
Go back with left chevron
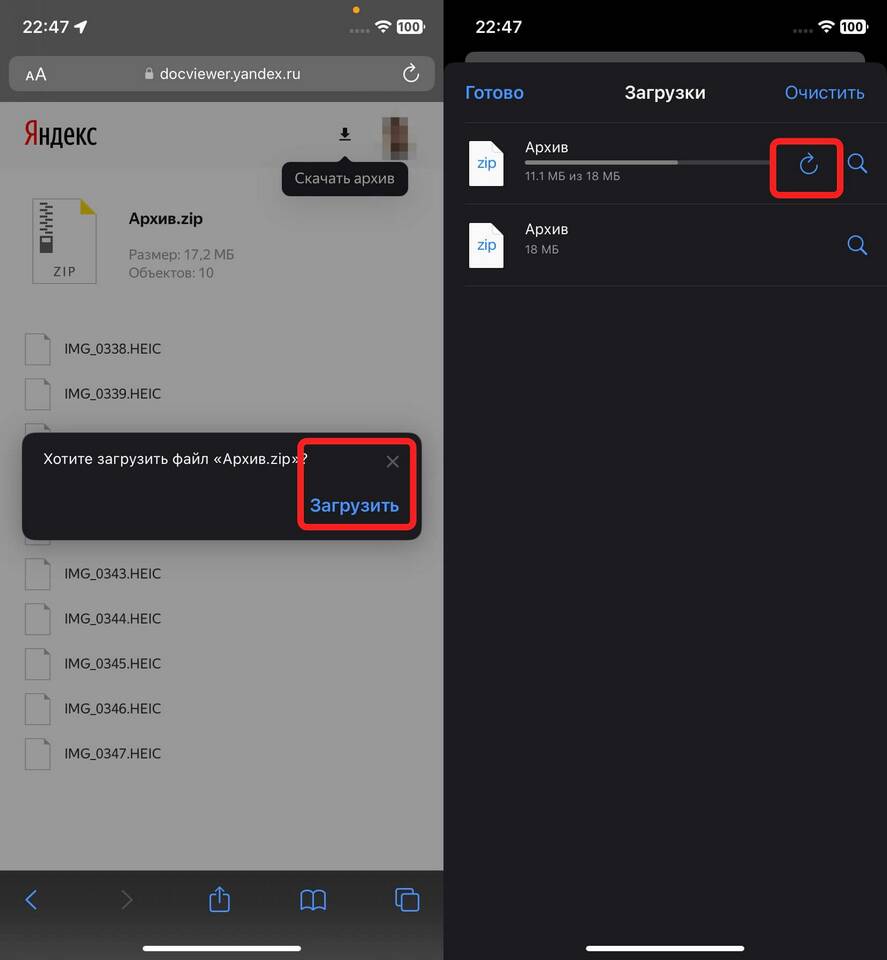[x=31, y=899]
